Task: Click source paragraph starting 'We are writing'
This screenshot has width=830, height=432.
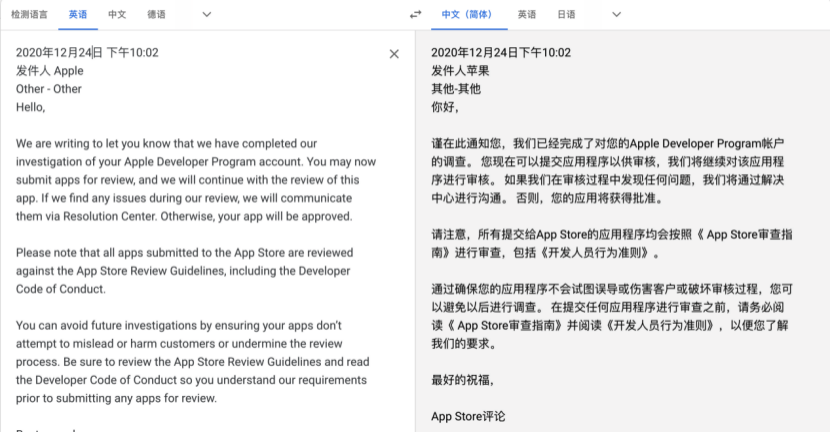Action: 196,180
